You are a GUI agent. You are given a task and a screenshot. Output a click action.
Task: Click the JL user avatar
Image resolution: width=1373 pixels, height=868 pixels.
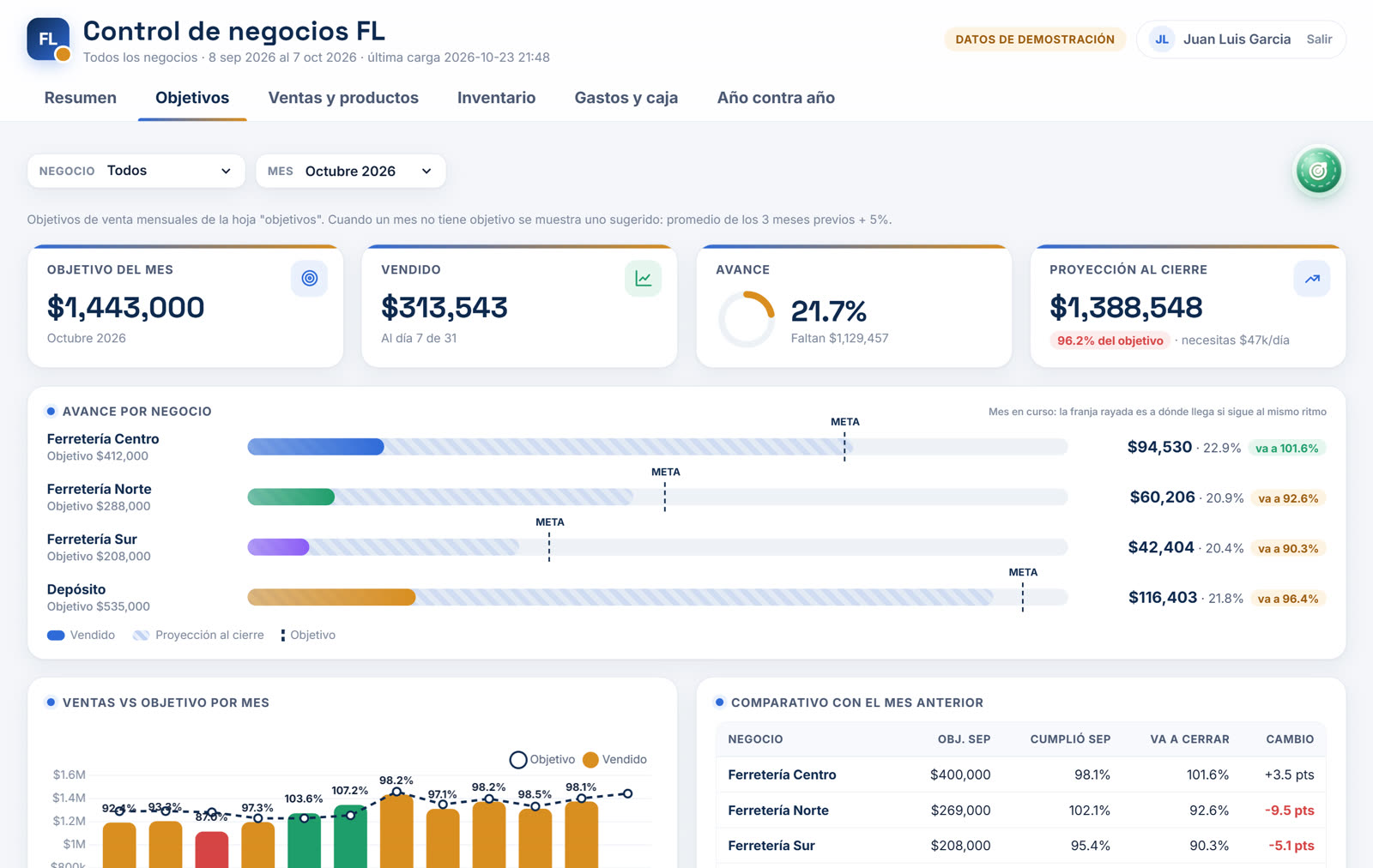pyautogui.click(x=1162, y=39)
